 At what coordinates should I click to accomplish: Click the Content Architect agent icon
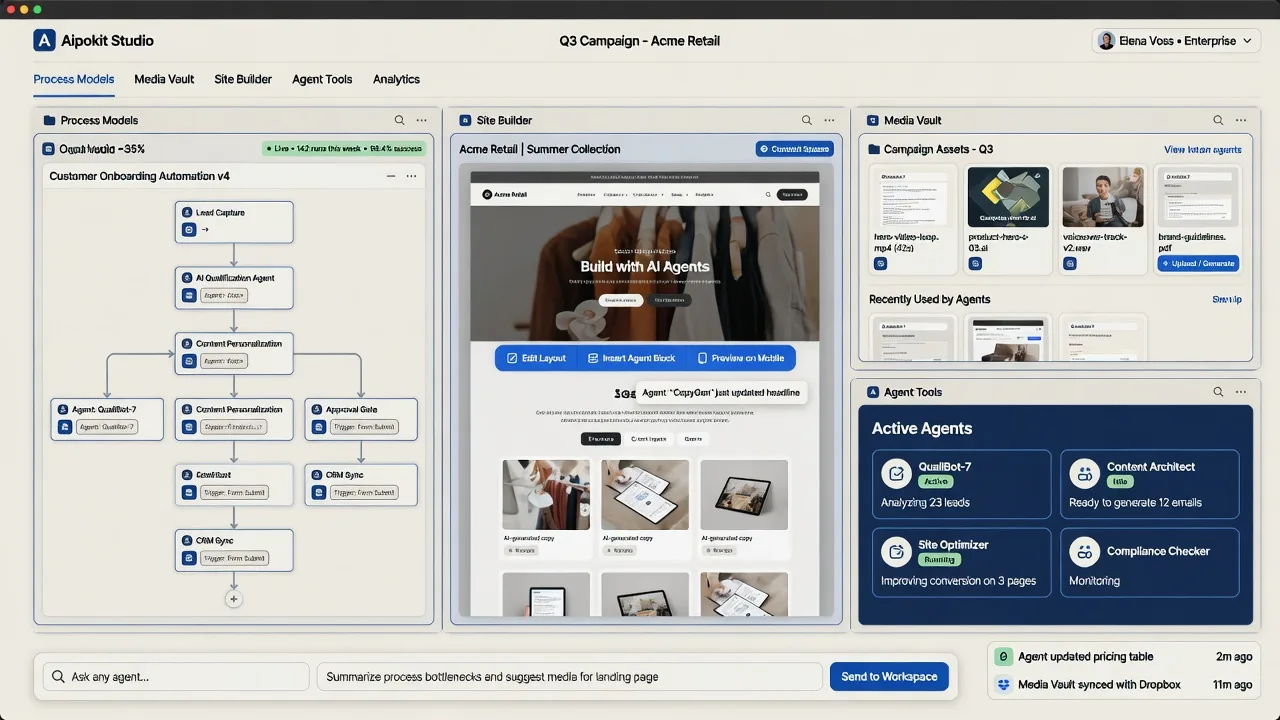pos(1084,473)
